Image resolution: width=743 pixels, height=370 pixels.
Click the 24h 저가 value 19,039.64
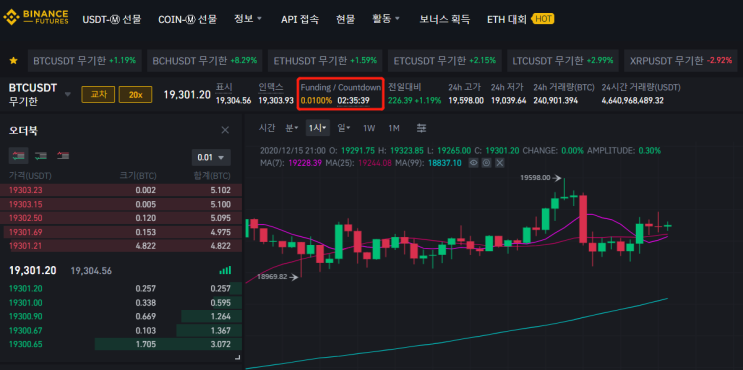click(x=508, y=100)
